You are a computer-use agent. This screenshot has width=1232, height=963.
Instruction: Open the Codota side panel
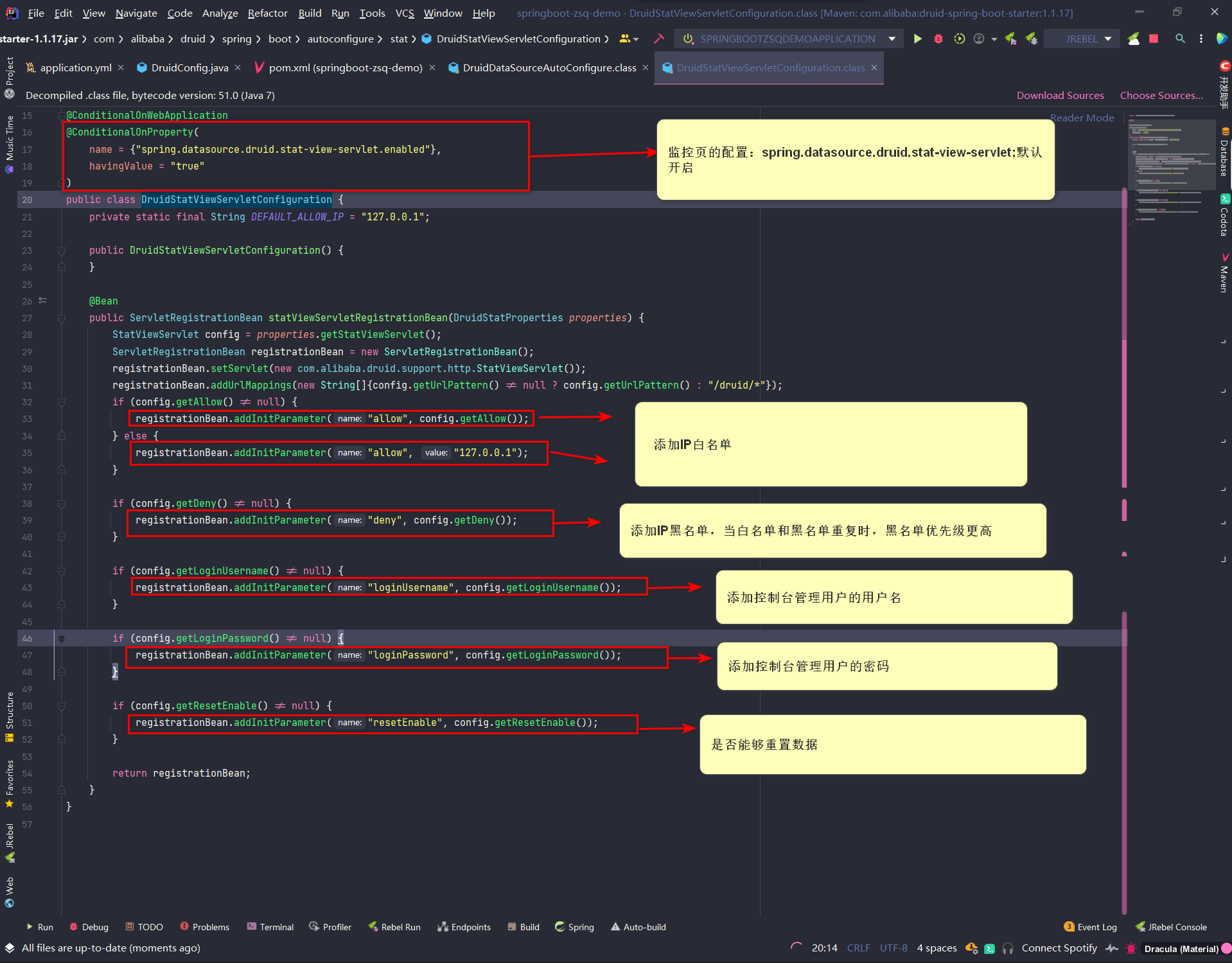(1224, 216)
